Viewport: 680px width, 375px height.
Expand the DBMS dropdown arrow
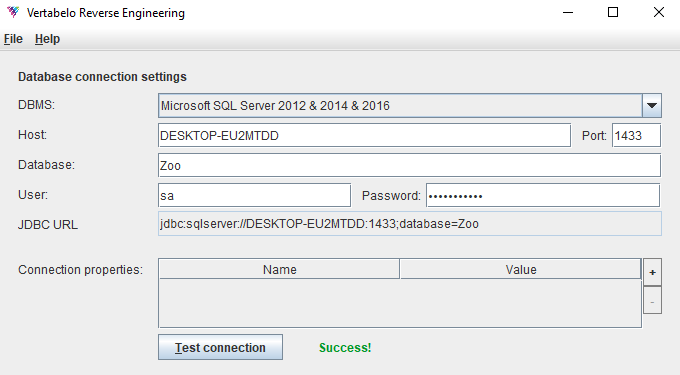(651, 105)
